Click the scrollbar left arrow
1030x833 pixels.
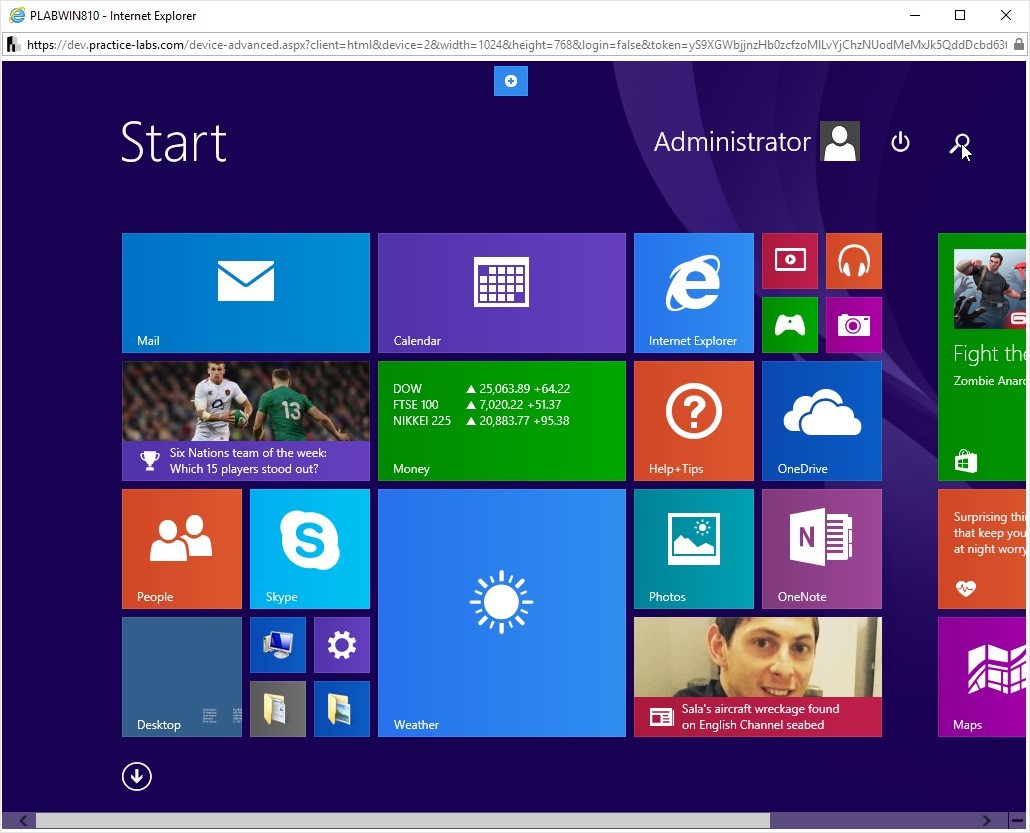pyautogui.click(x=23, y=821)
